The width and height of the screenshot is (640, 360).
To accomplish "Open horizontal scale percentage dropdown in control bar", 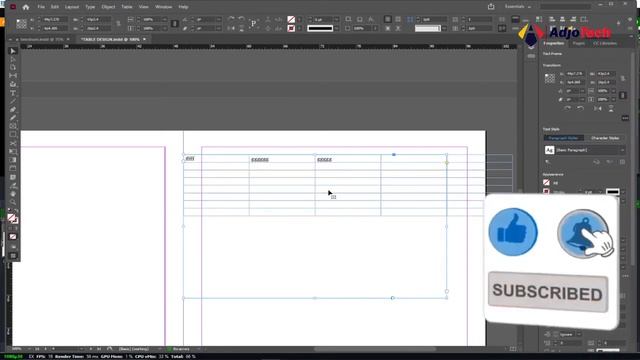I will tap(164, 19).
